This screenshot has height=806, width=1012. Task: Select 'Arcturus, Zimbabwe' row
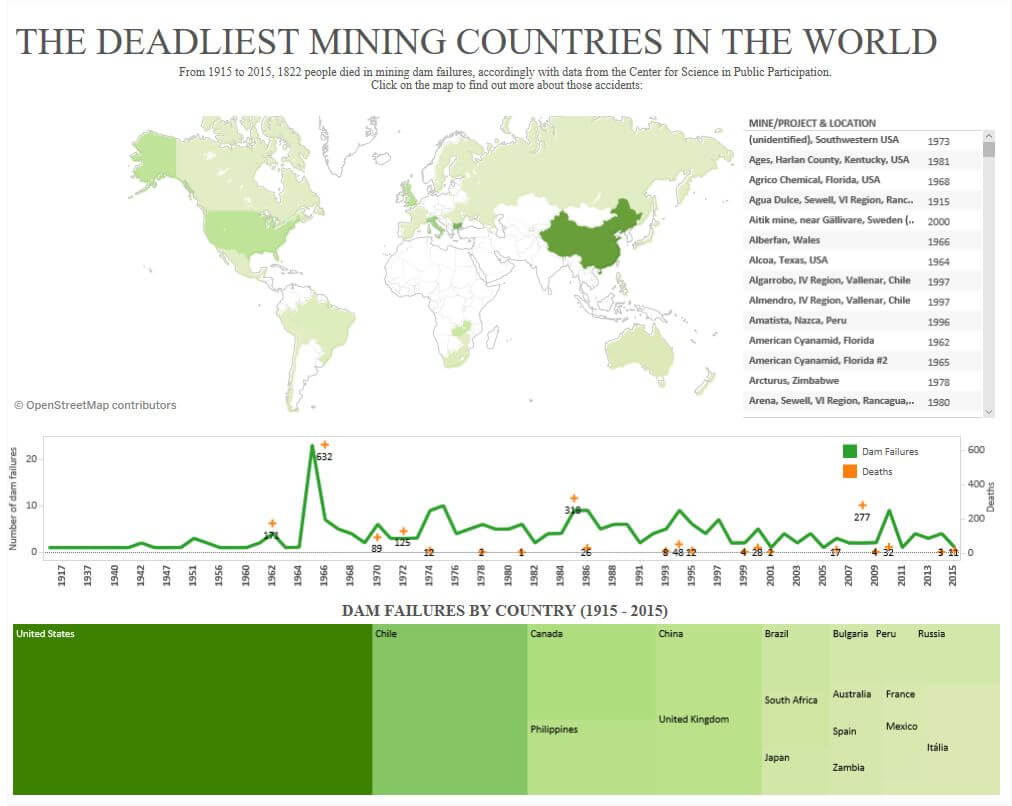coord(862,381)
